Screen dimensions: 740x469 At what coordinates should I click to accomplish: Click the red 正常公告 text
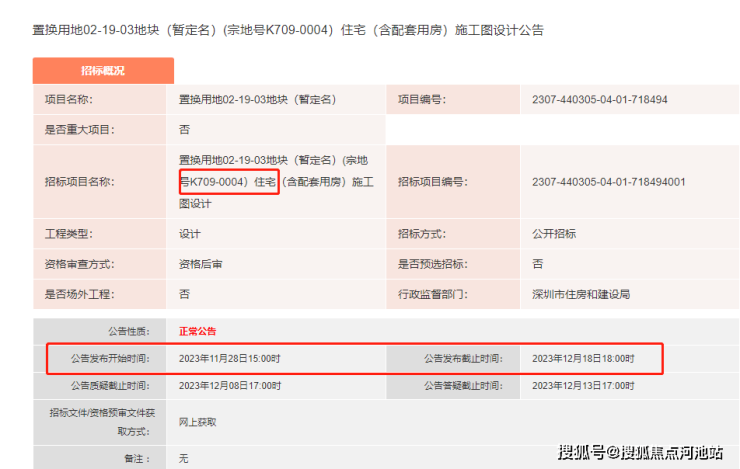198,332
